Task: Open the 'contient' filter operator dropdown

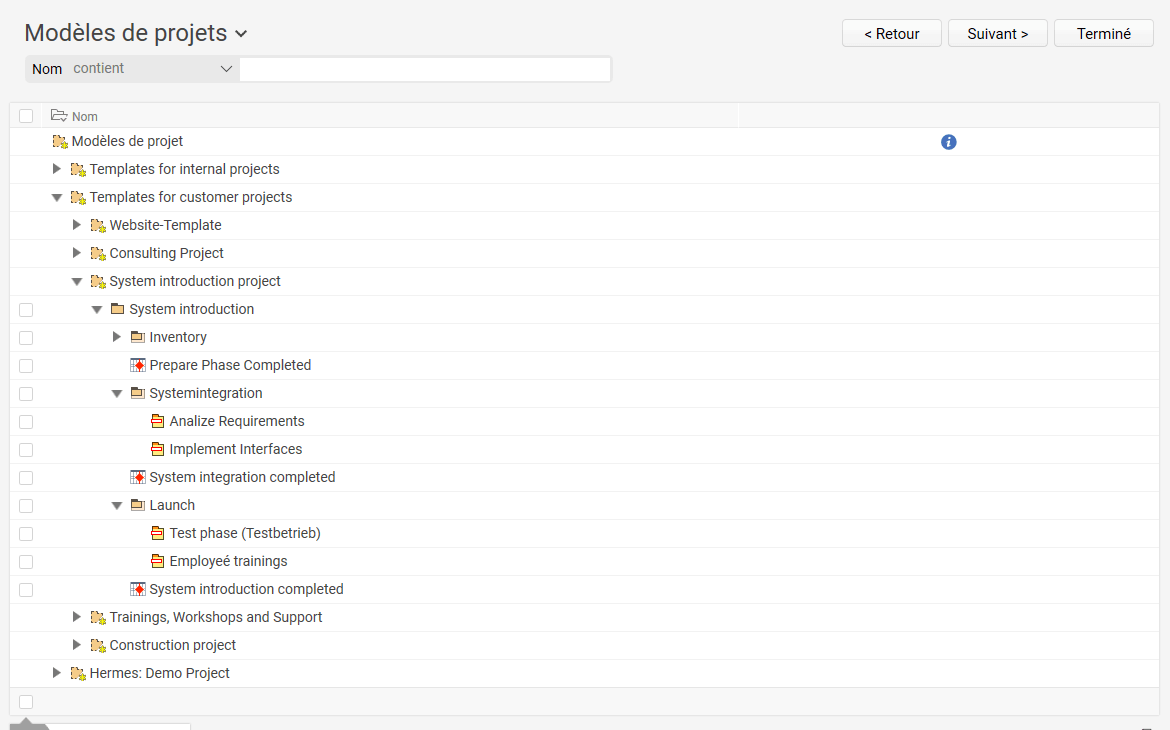Action: tap(152, 69)
